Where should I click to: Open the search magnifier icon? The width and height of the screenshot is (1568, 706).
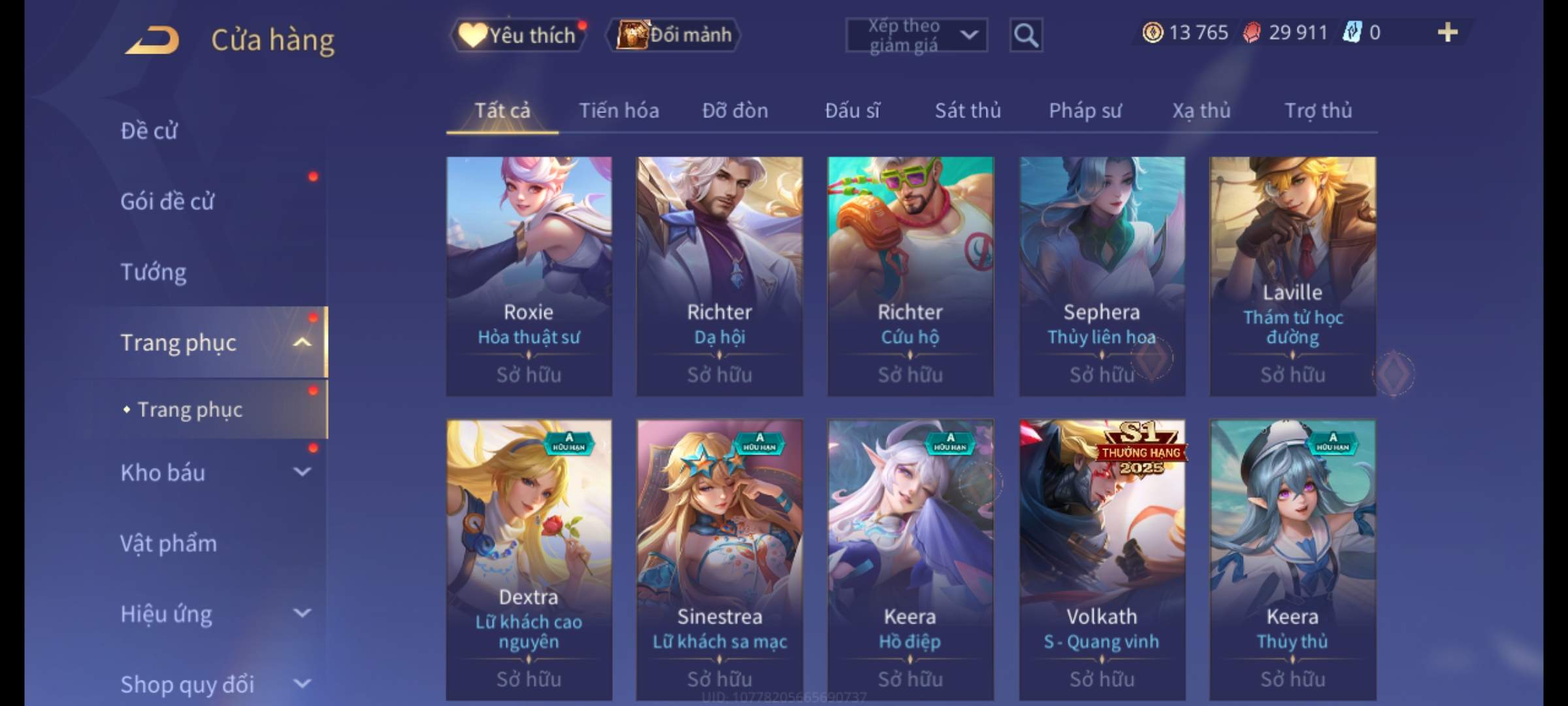pyautogui.click(x=1026, y=35)
